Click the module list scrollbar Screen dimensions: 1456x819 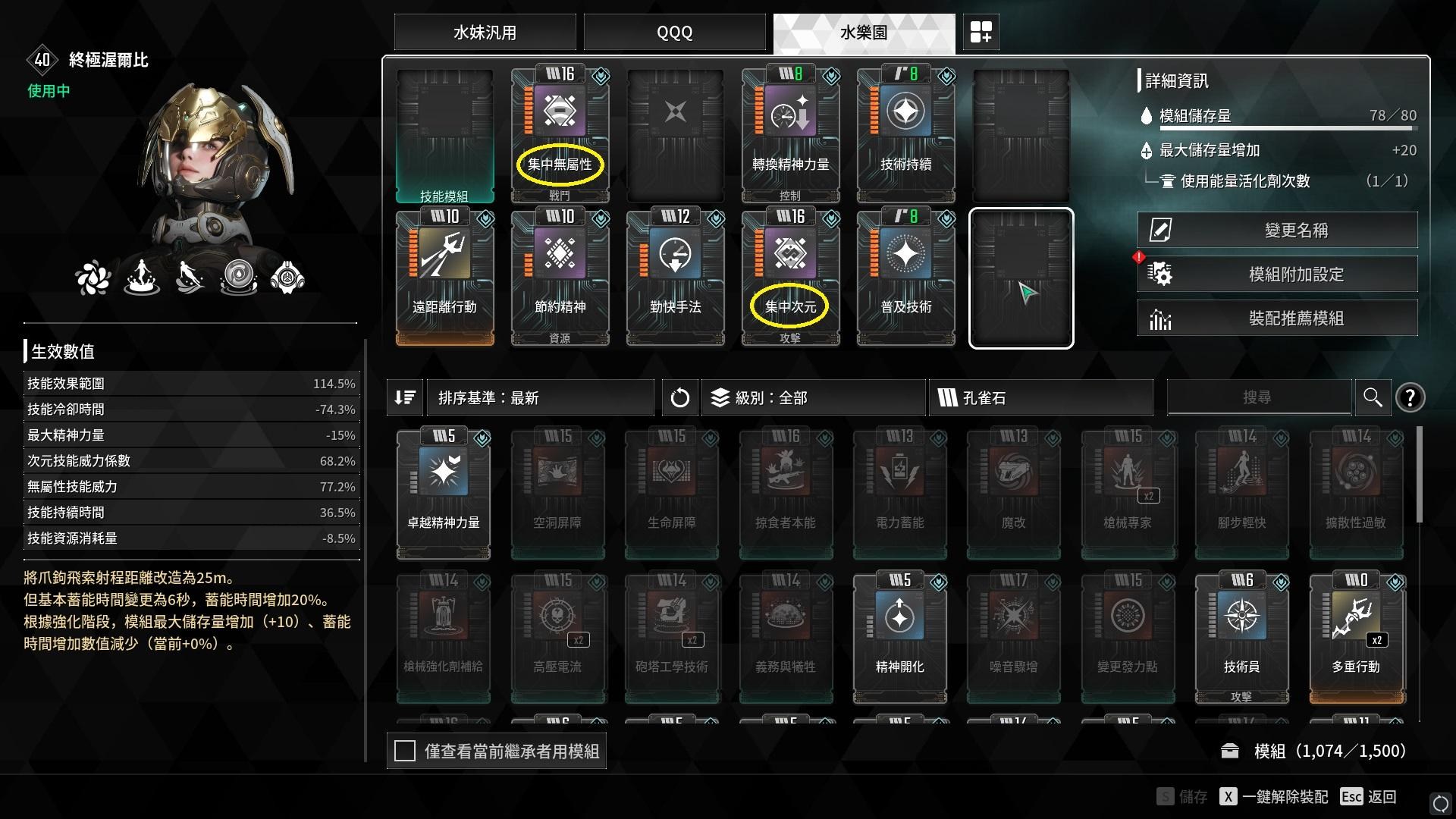[1419, 475]
